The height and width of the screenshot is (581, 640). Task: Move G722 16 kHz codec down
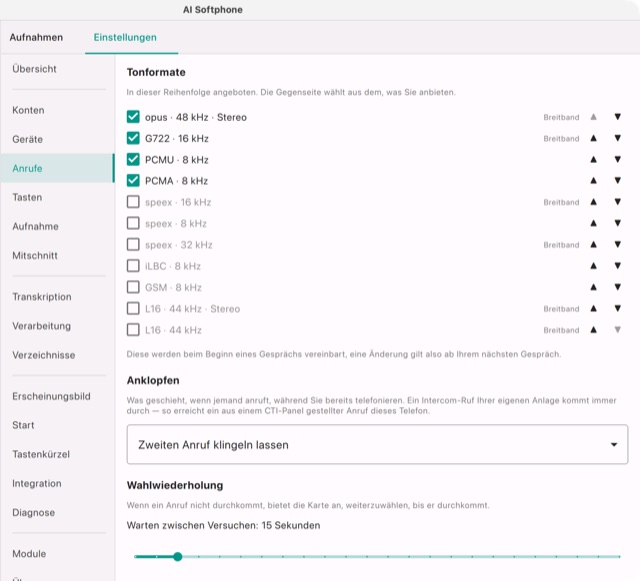point(618,138)
